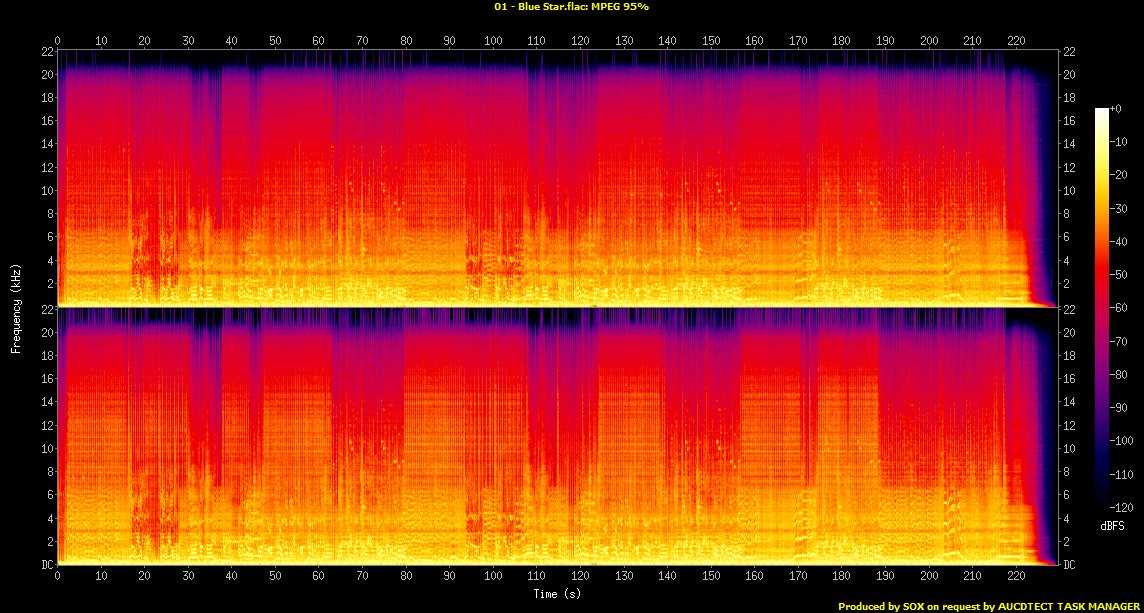Image resolution: width=1144 pixels, height=613 pixels.
Task: Select the 50-second mark on the bottom time axis
Action: (x=275, y=576)
